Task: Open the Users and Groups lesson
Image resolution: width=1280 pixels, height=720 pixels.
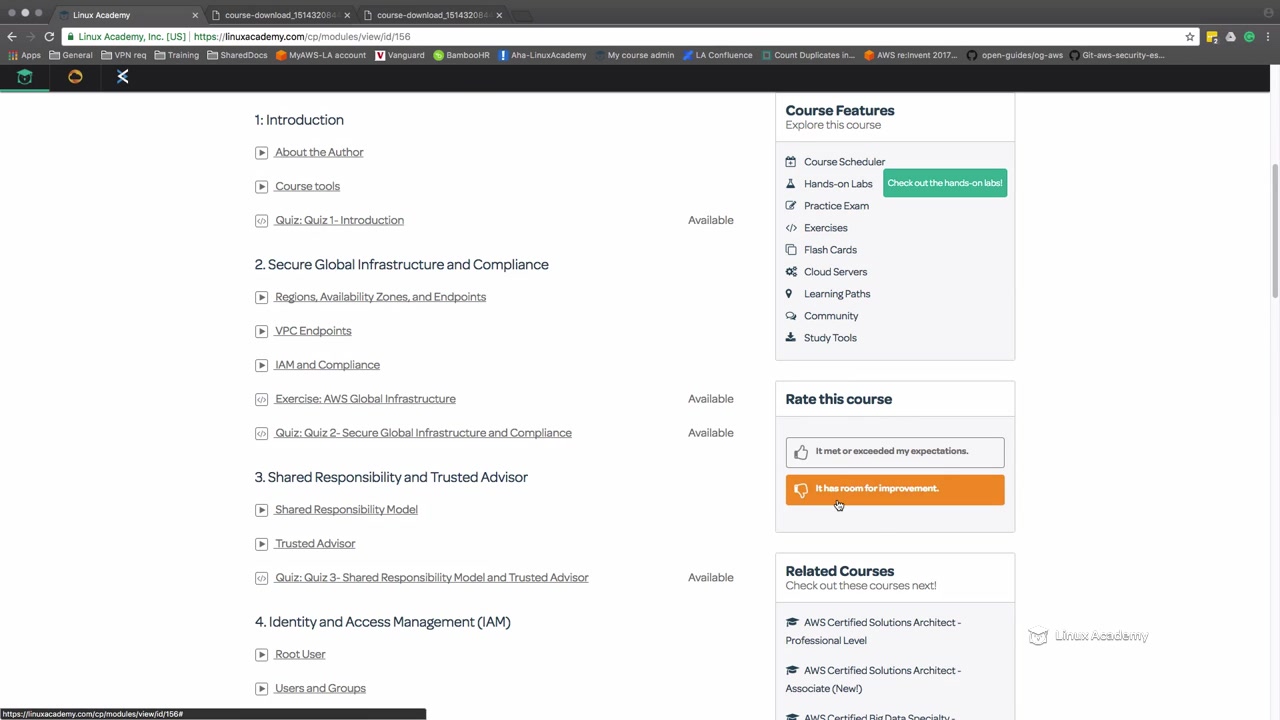Action: pos(320,689)
